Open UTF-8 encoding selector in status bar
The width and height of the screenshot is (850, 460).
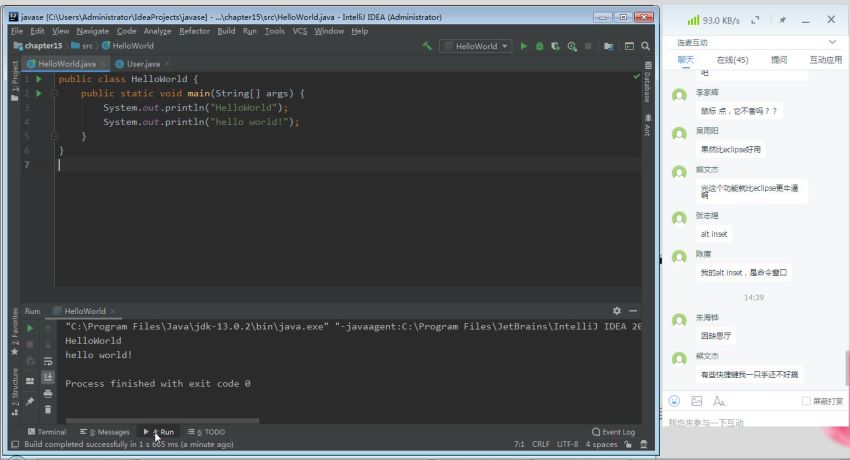tap(567, 444)
